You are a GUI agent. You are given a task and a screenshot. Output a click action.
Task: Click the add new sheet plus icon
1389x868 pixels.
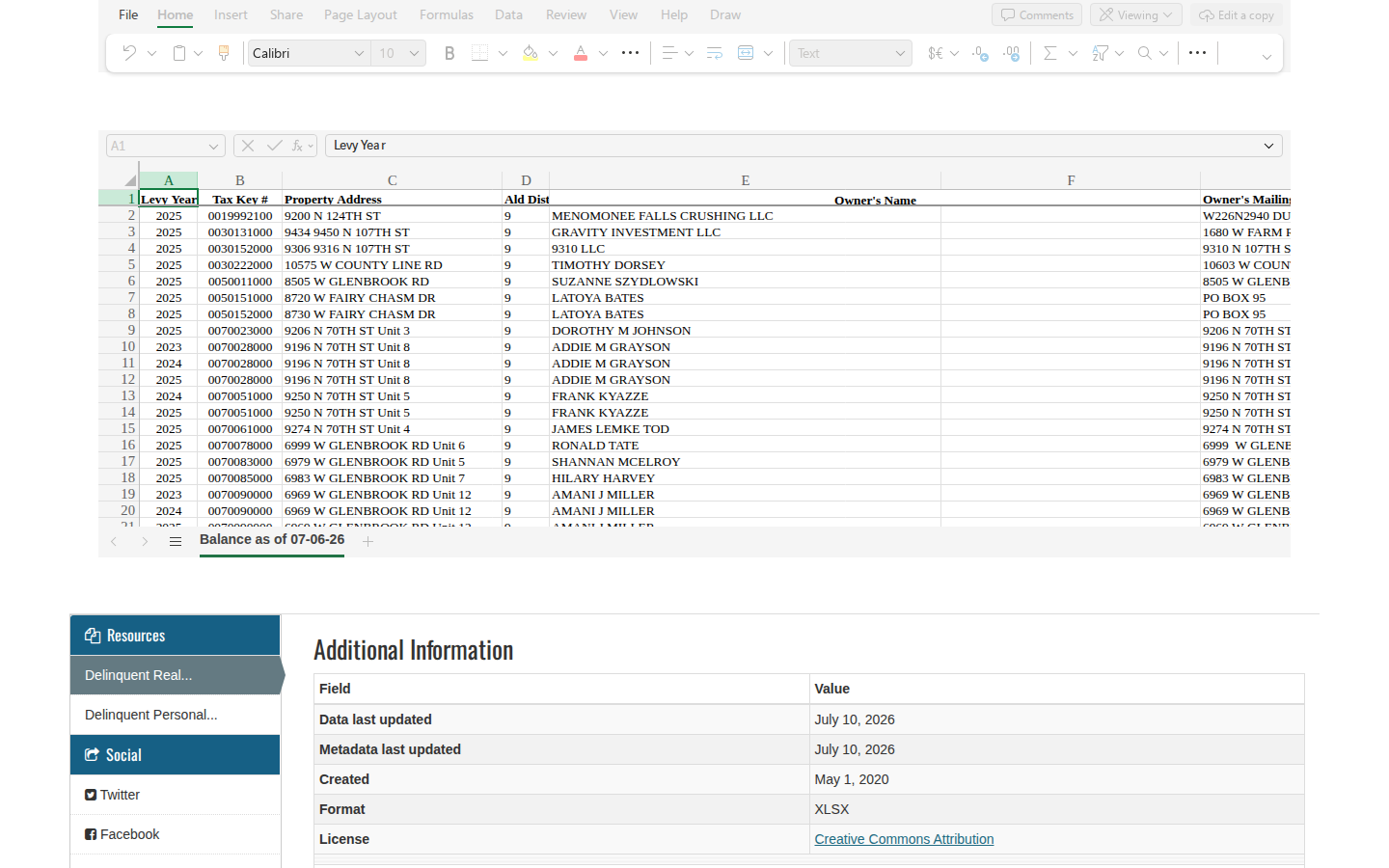click(x=368, y=542)
